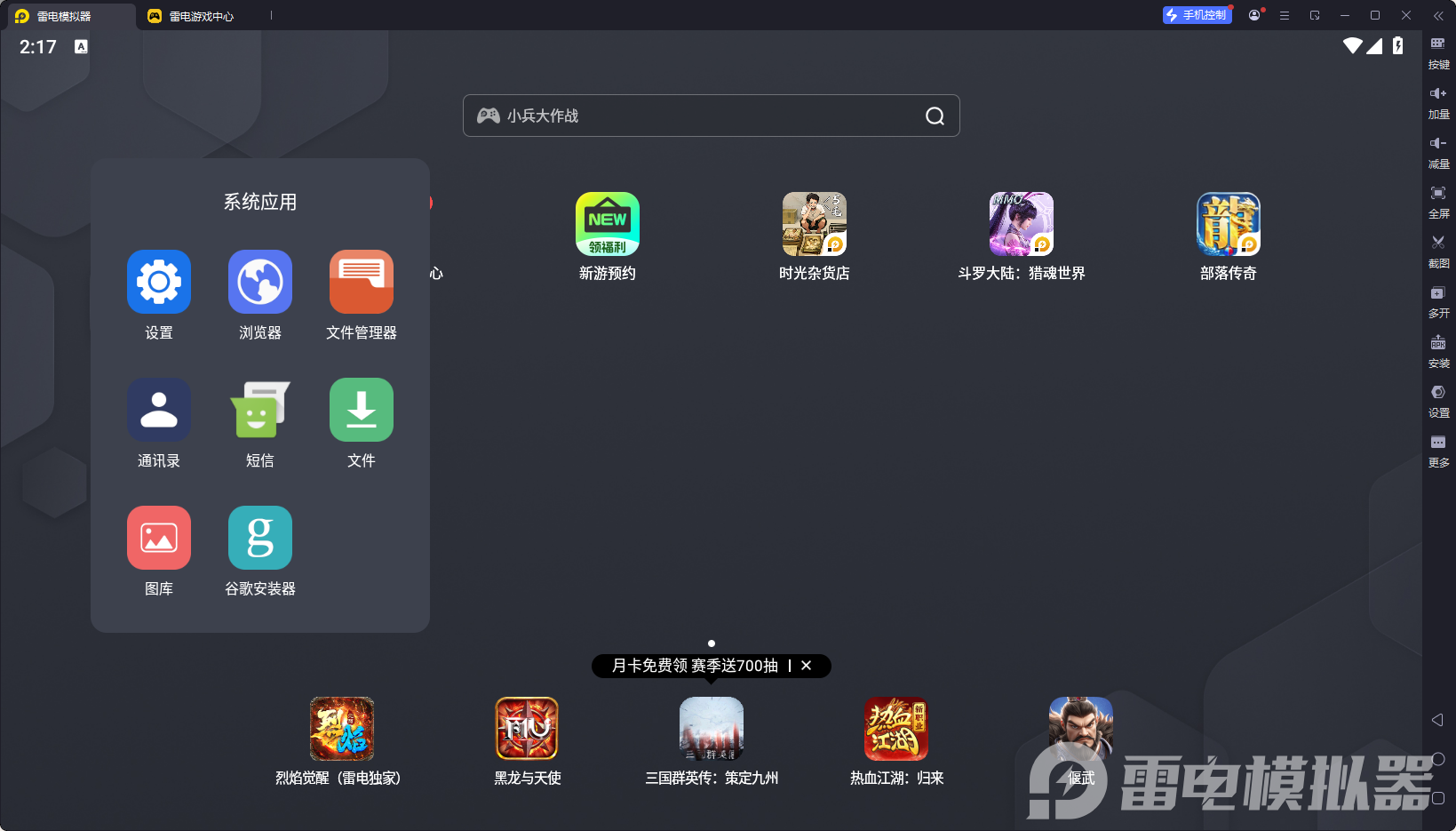Show the 更多 tools in the sidebar
This screenshot has width=1456, height=831.
1438,451
